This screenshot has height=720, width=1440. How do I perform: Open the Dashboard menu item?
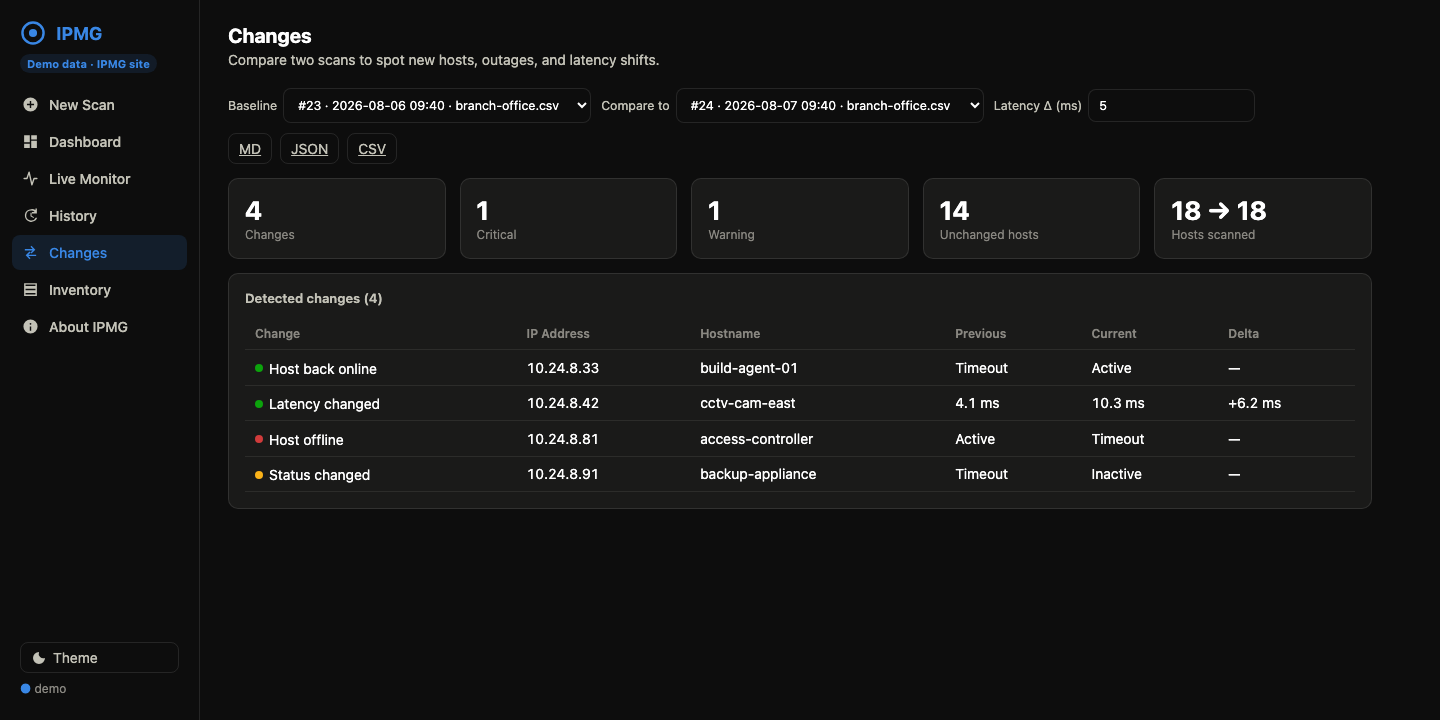point(99,142)
